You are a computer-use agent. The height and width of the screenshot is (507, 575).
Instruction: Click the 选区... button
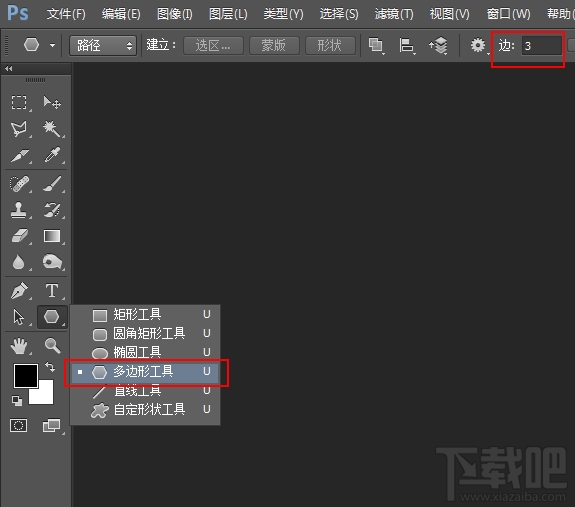(x=213, y=45)
